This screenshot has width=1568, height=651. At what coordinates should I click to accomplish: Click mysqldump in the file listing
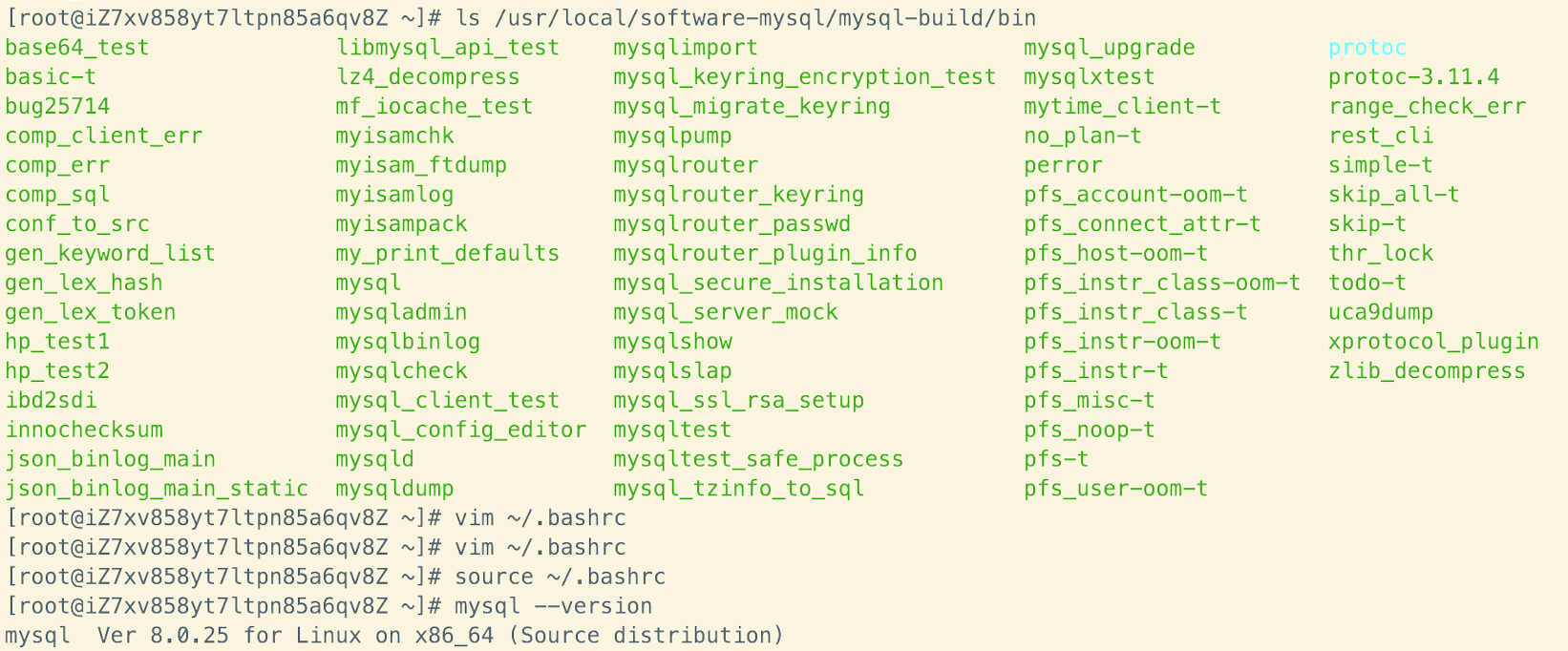394,489
